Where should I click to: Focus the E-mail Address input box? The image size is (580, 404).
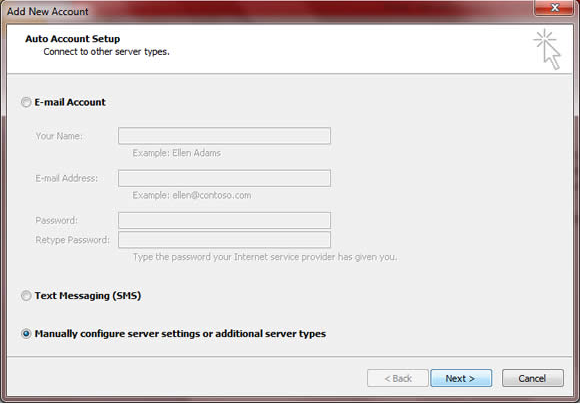coord(224,178)
